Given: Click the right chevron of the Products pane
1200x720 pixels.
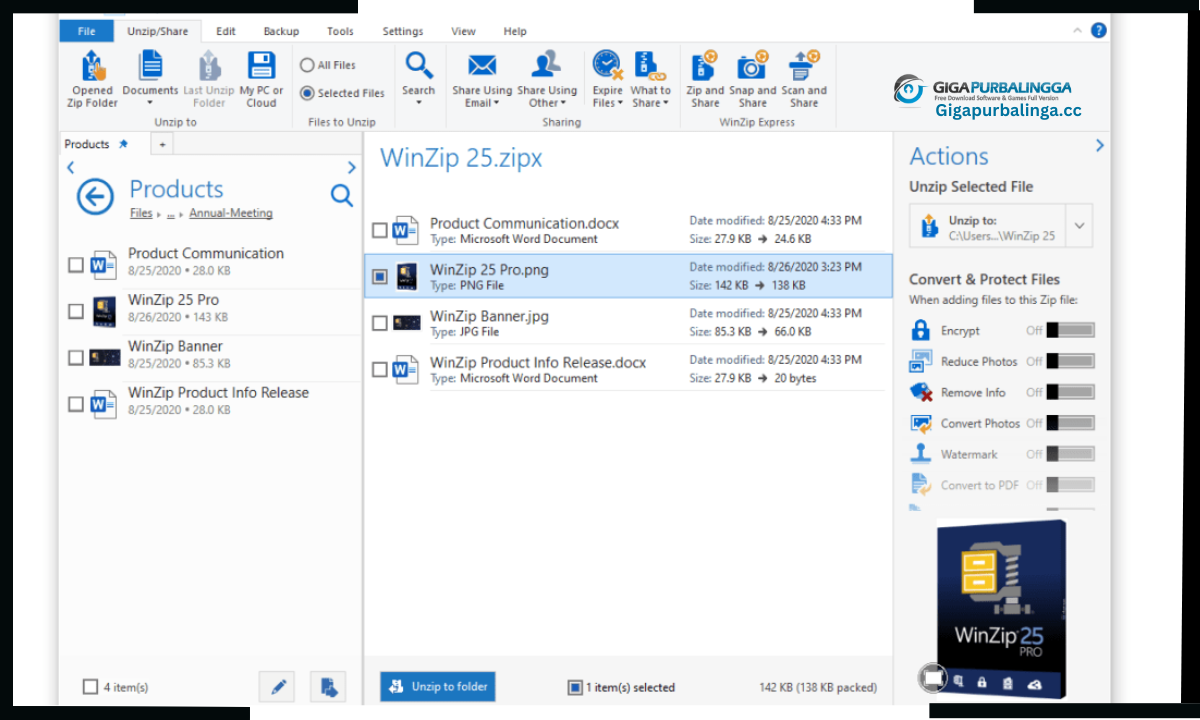Looking at the screenshot, I should click(351, 168).
